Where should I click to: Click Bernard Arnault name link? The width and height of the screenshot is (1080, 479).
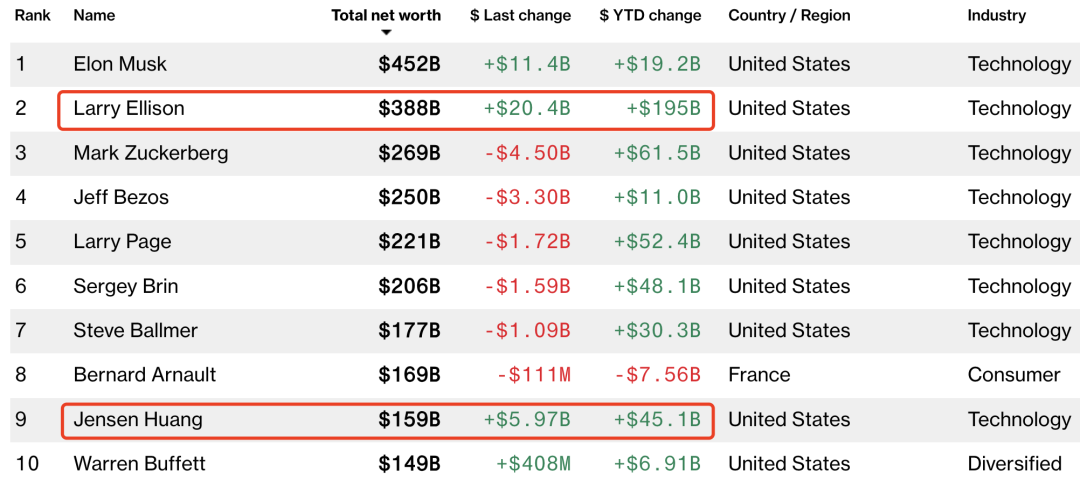(x=145, y=375)
